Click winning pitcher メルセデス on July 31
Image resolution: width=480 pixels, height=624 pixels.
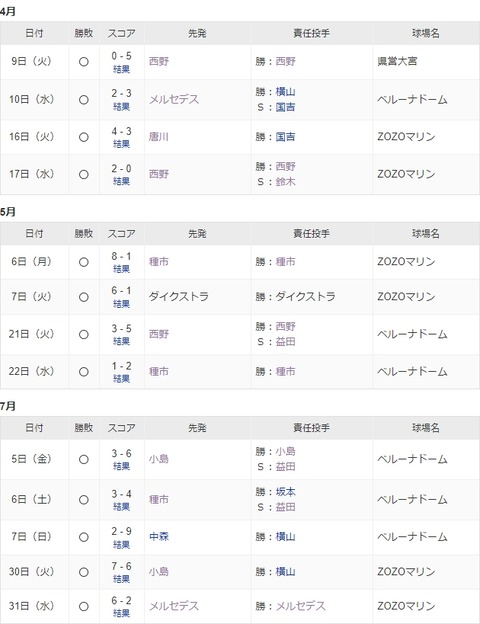pos(300,606)
